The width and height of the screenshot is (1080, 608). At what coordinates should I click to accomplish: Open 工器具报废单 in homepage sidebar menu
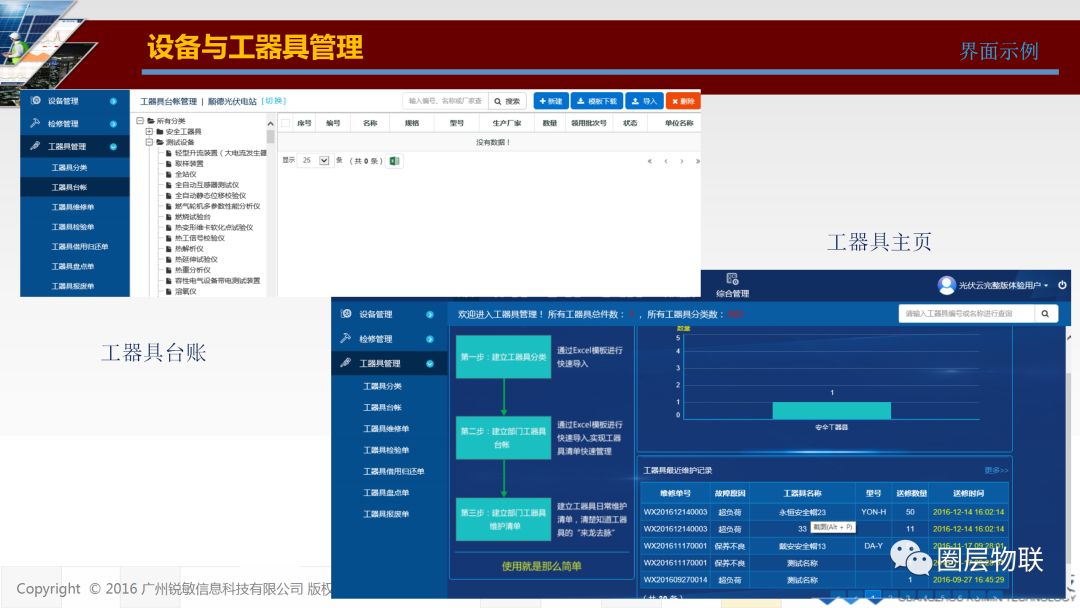(x=386, y=514)
